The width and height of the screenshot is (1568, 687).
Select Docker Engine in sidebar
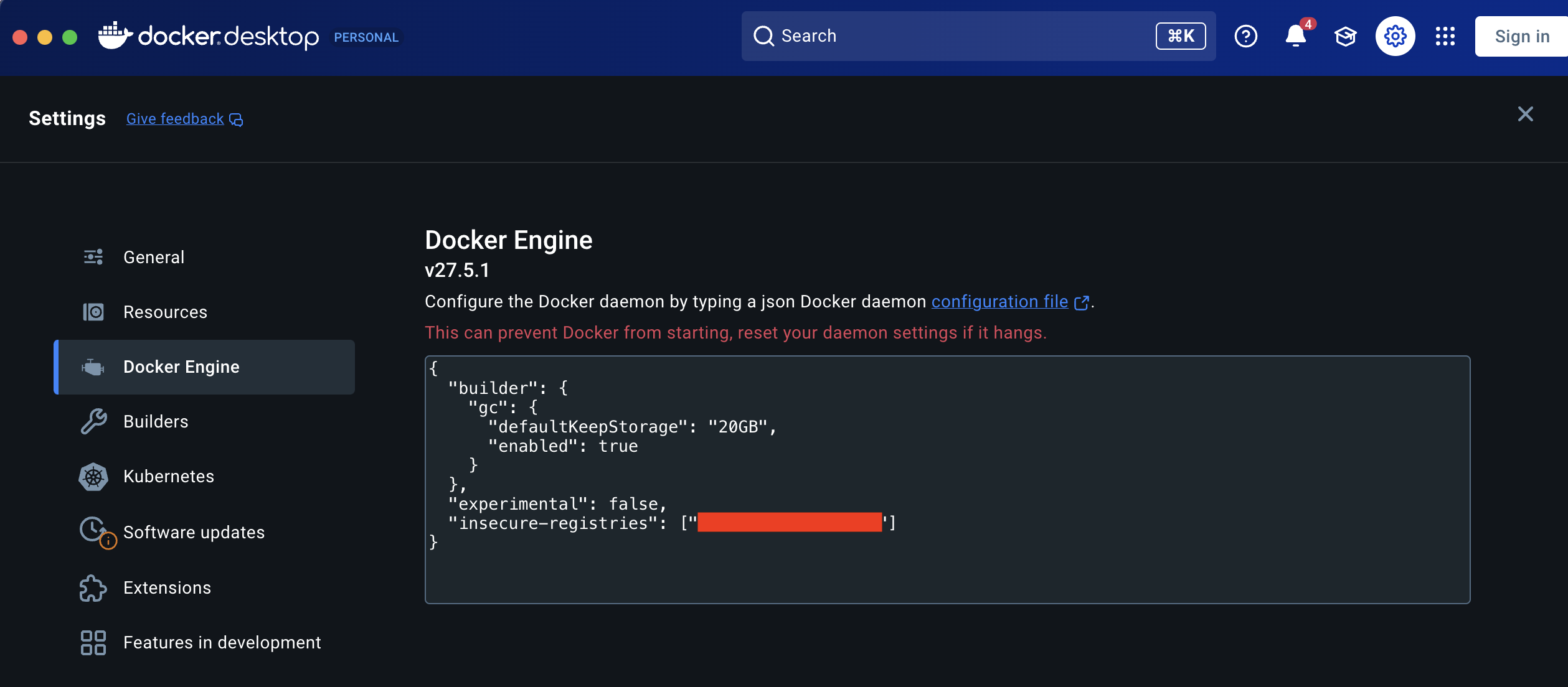(181, 367)
